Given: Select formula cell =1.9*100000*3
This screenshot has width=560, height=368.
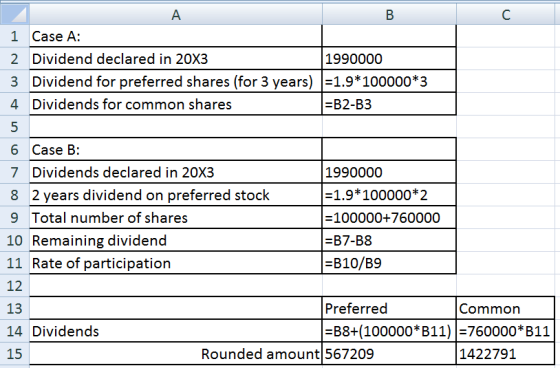Looking at the screenshot, I should tap(389, 81).
